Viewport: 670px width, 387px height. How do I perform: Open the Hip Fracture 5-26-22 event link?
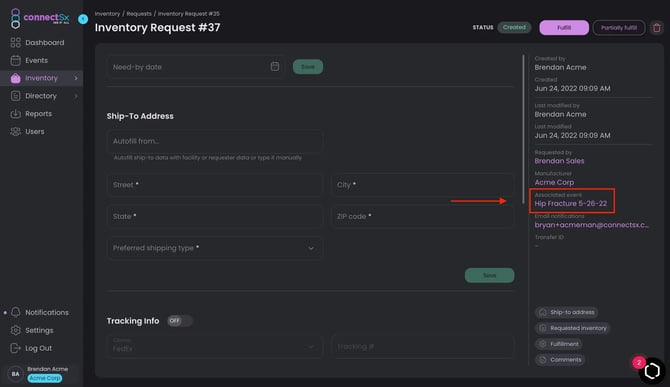click(x=570, y=204)
